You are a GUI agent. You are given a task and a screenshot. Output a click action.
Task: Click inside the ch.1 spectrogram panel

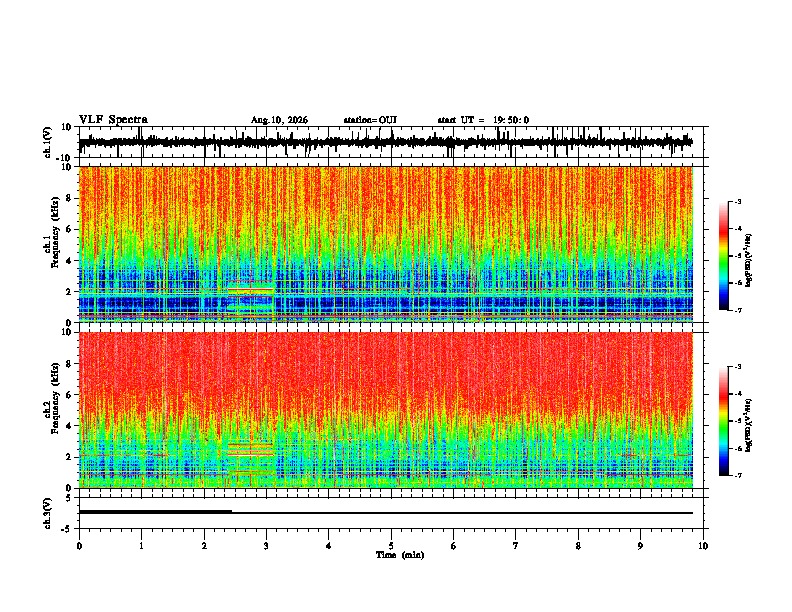(385, 244)
